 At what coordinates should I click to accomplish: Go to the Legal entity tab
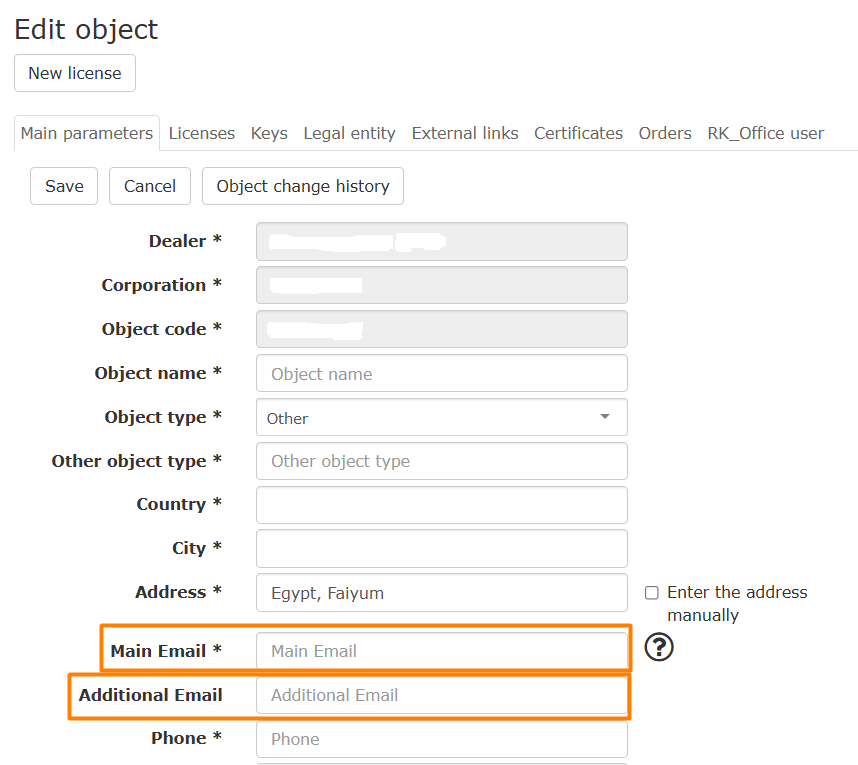pos(349,133)
